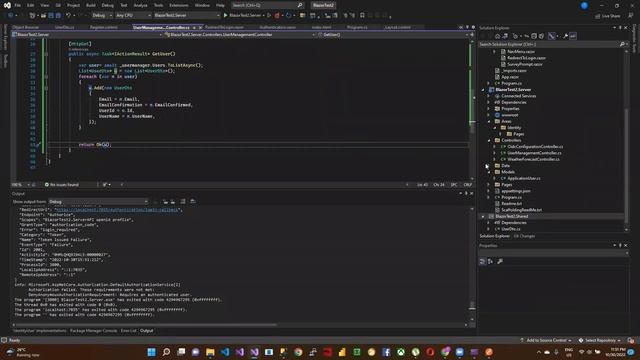
Task: Expand the Connected Services node
Action: pos(489,96)
